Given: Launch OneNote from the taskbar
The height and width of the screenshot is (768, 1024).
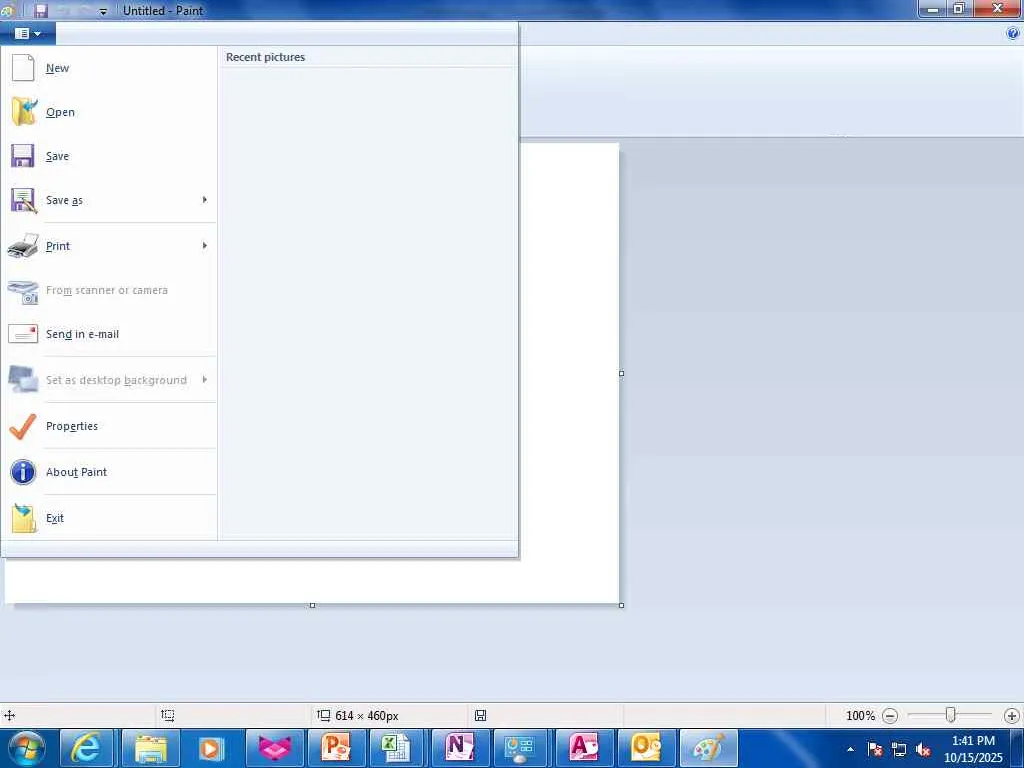Looking at the screenshot, I should tap(459, 748).
